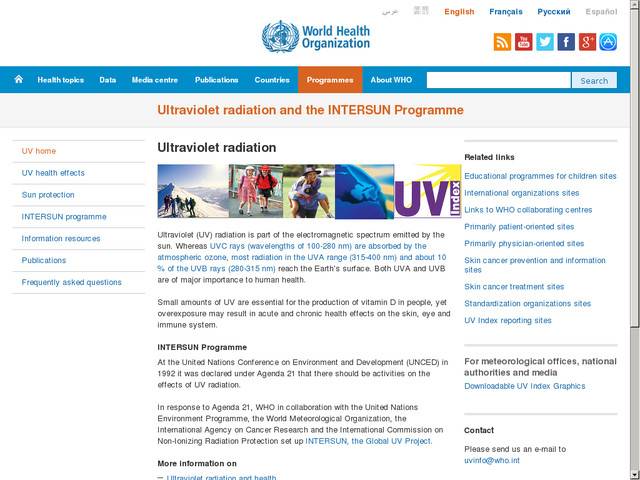
Task: Open Skin cancer treatment sites link
Action: pyautogui.click(x=514, y=287)
